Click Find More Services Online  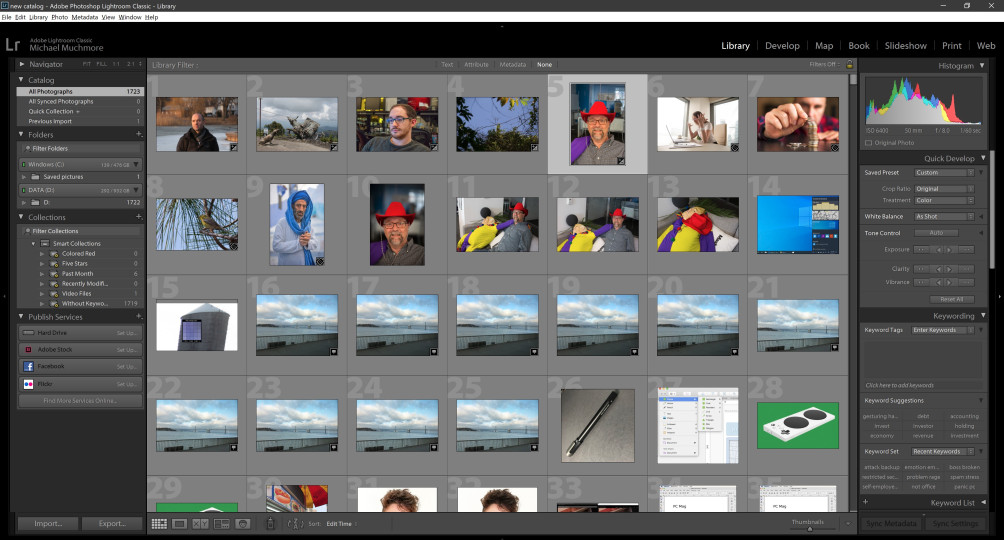coord(80,401)
